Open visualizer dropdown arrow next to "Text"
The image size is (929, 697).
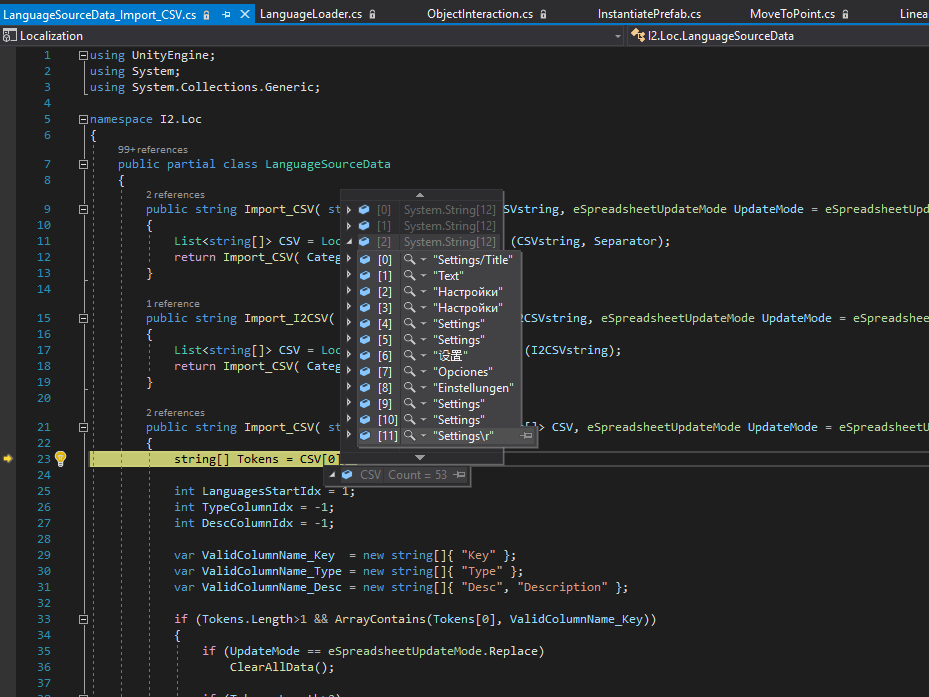point(423,276)
